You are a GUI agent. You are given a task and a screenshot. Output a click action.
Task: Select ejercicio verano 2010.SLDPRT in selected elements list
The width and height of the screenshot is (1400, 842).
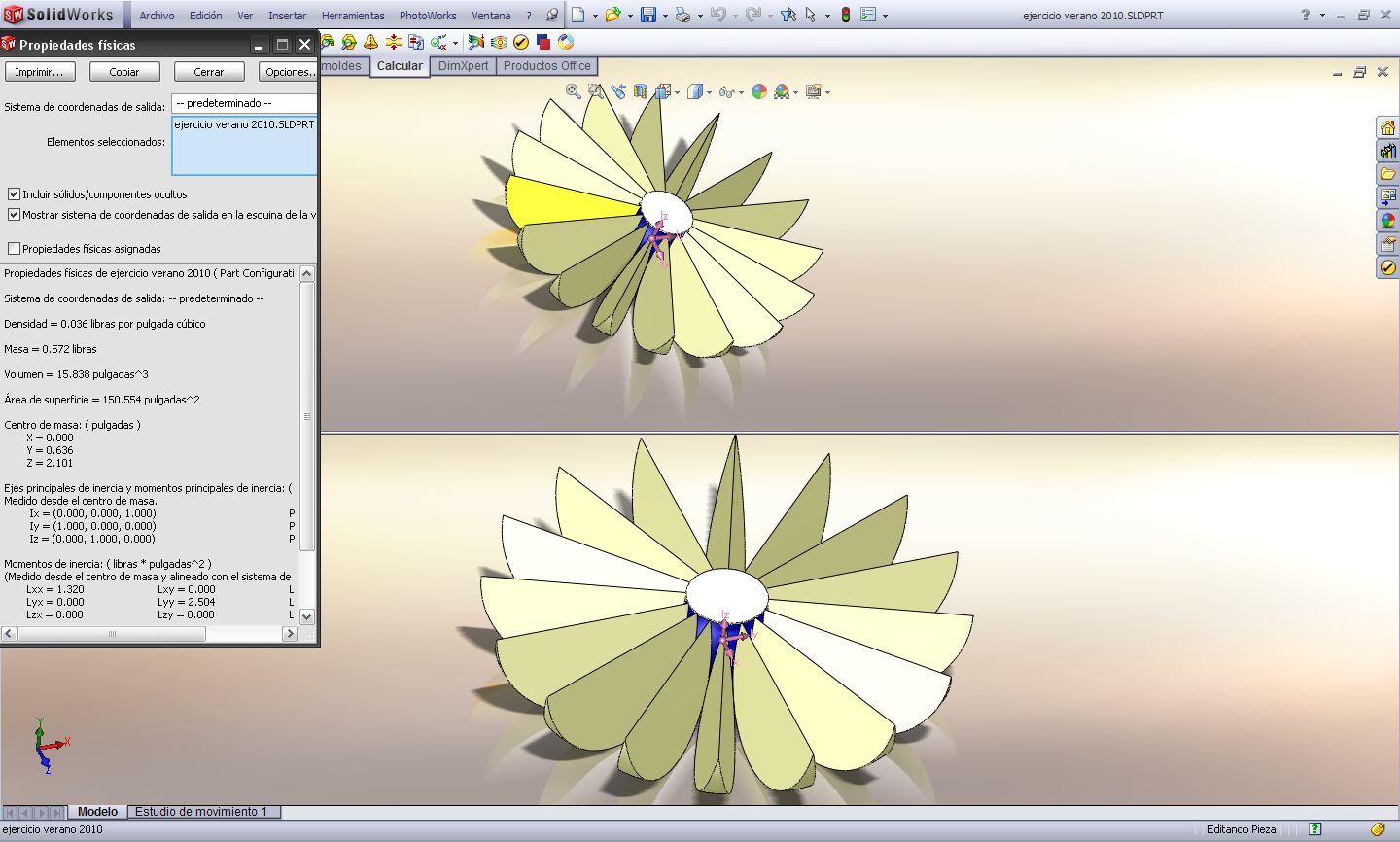244,124
